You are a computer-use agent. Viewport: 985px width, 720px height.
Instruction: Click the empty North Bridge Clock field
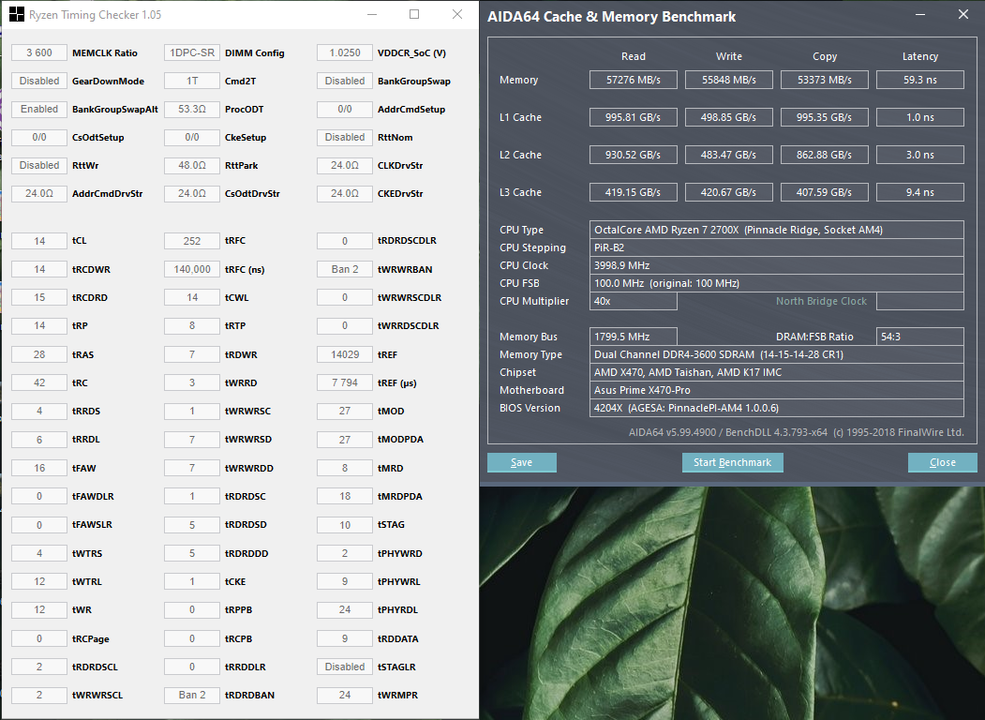click(x=920, y=301)
